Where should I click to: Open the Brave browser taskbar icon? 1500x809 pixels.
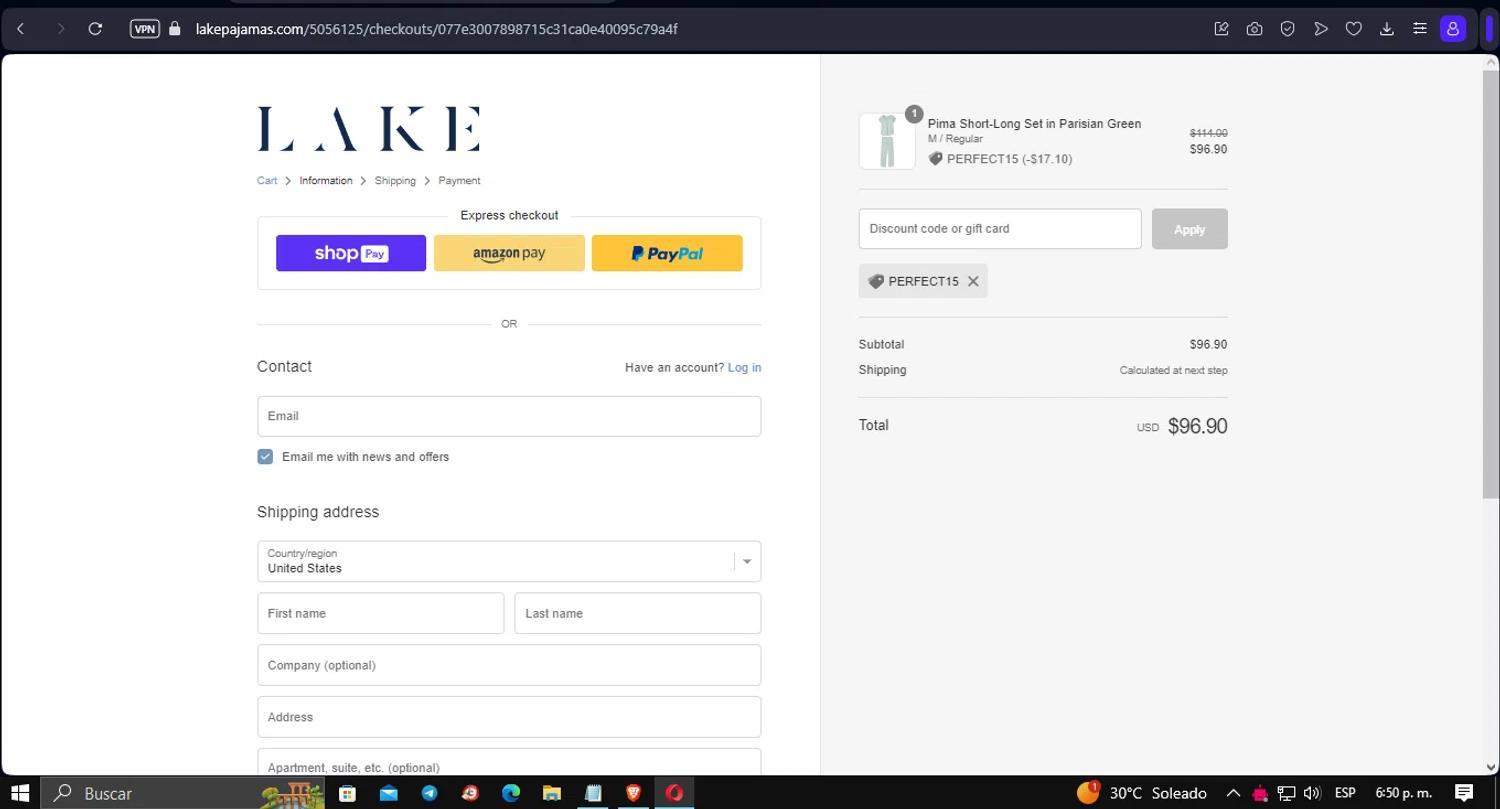633,793
